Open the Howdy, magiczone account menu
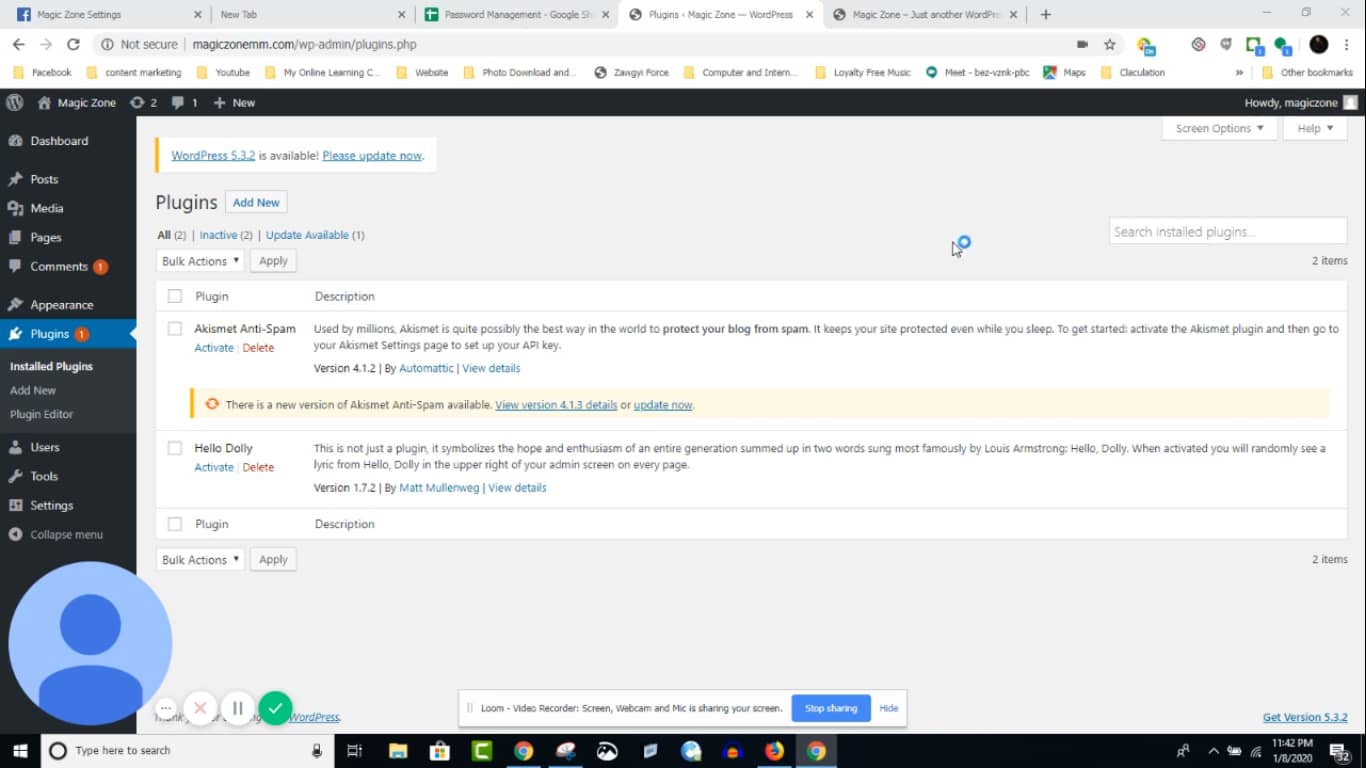The width and height of the screenshot is (1366, 768). click(x=1301, y=102)
